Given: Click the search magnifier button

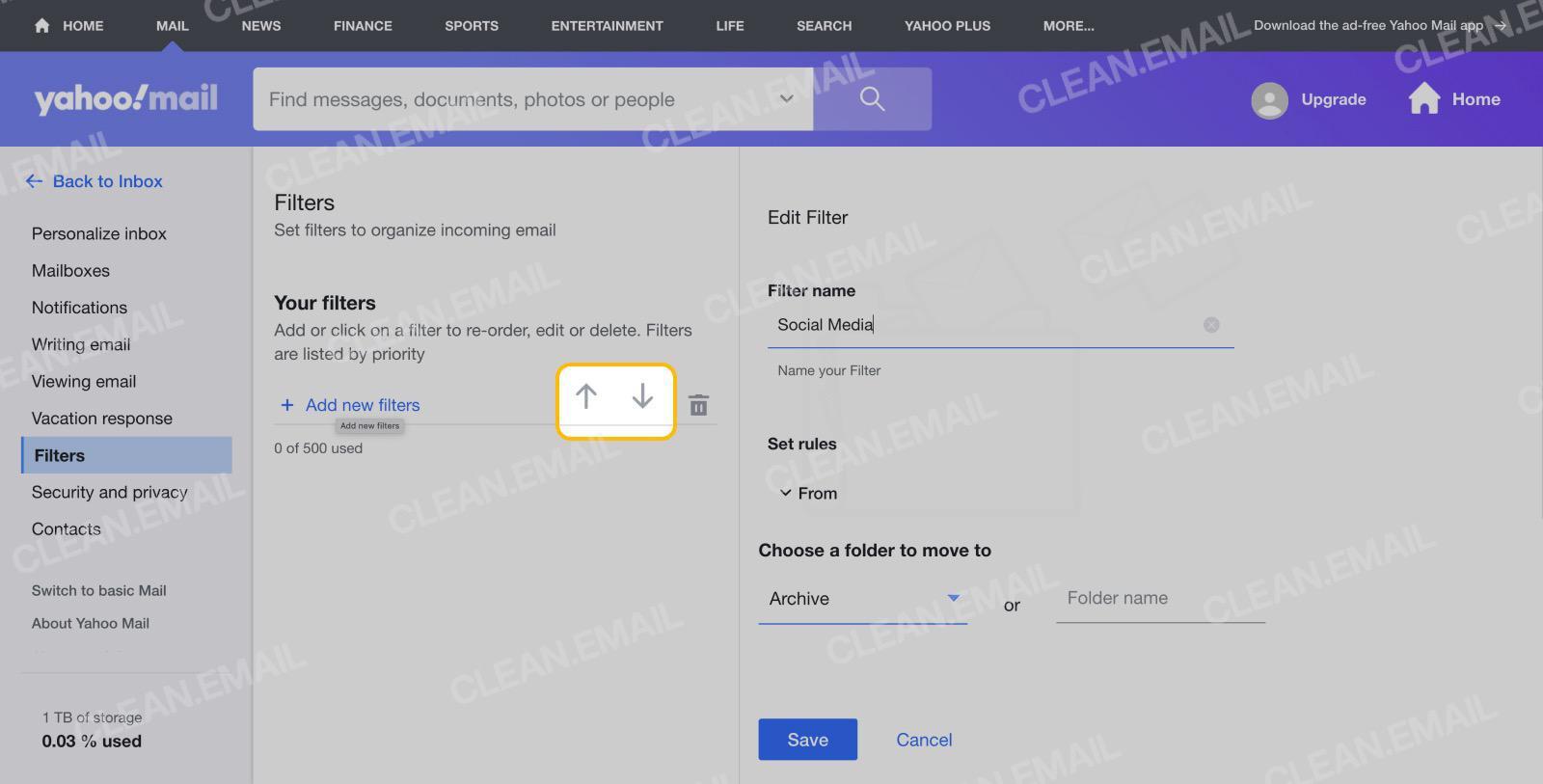Looking at the screenshot, I should (x=872, y=98).
